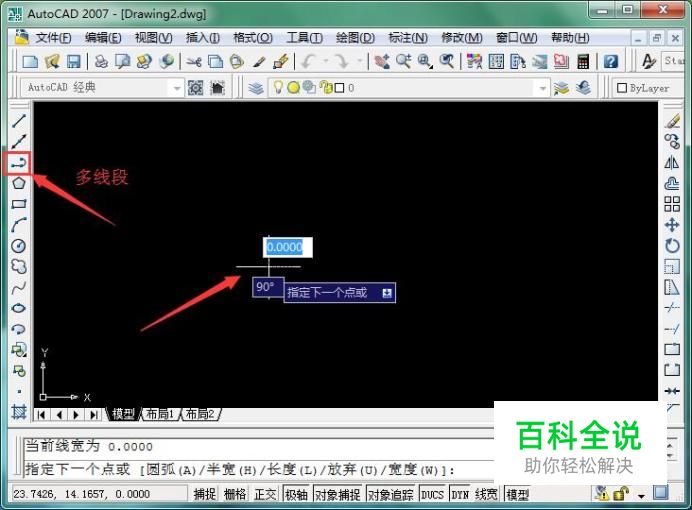This screenshot has width=692, height=510.
Task: Select the Line tool
Action: point(19,120)
